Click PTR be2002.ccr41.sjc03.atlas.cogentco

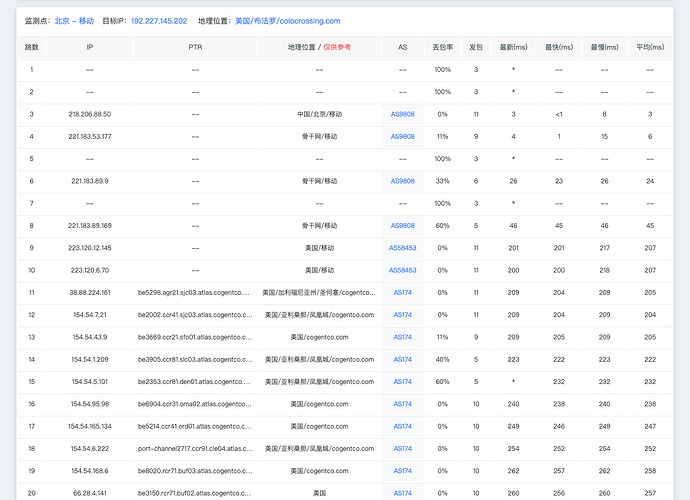point(195,315)
